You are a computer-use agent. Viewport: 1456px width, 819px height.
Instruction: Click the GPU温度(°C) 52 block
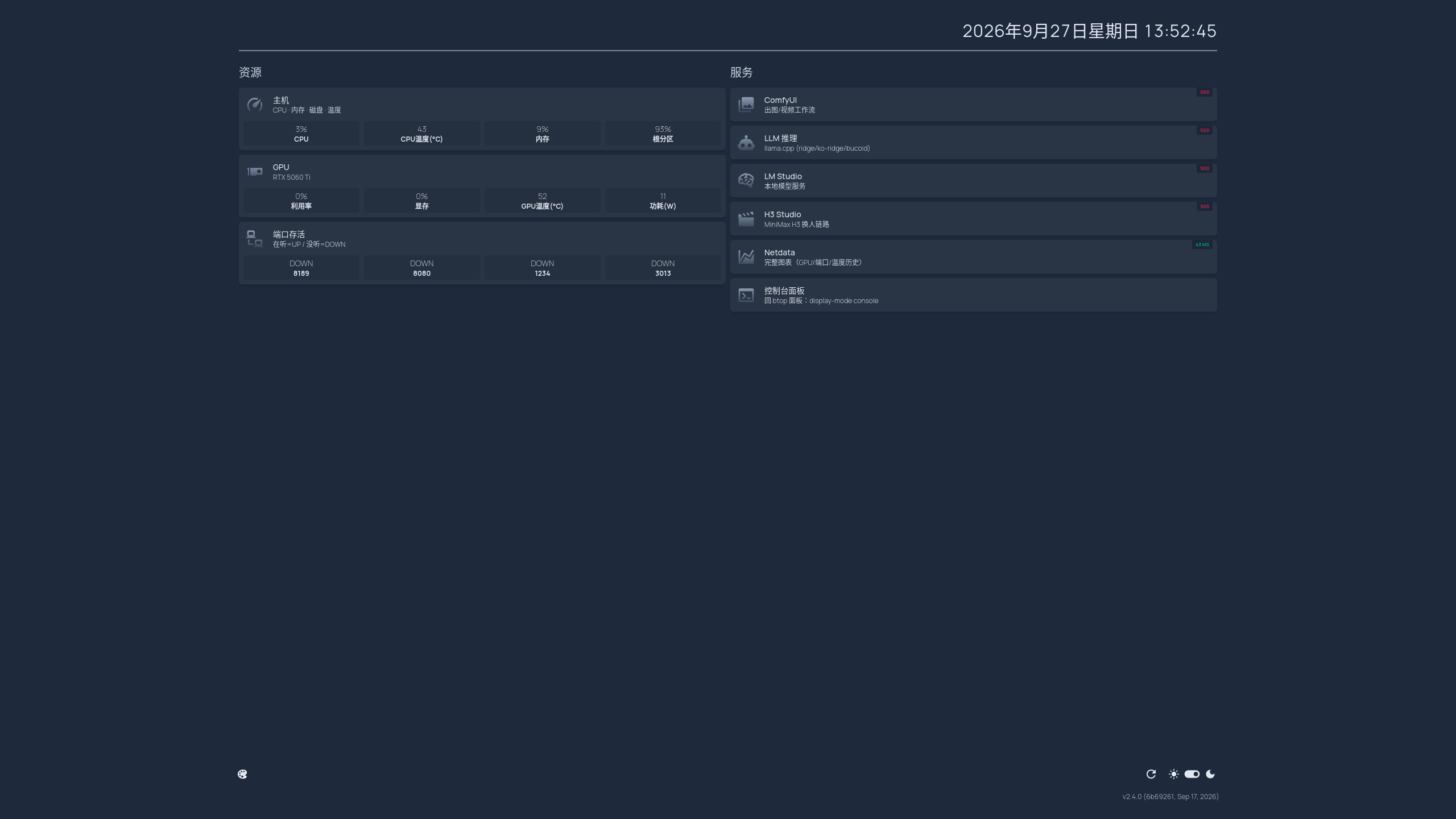(x=543, y=201)
